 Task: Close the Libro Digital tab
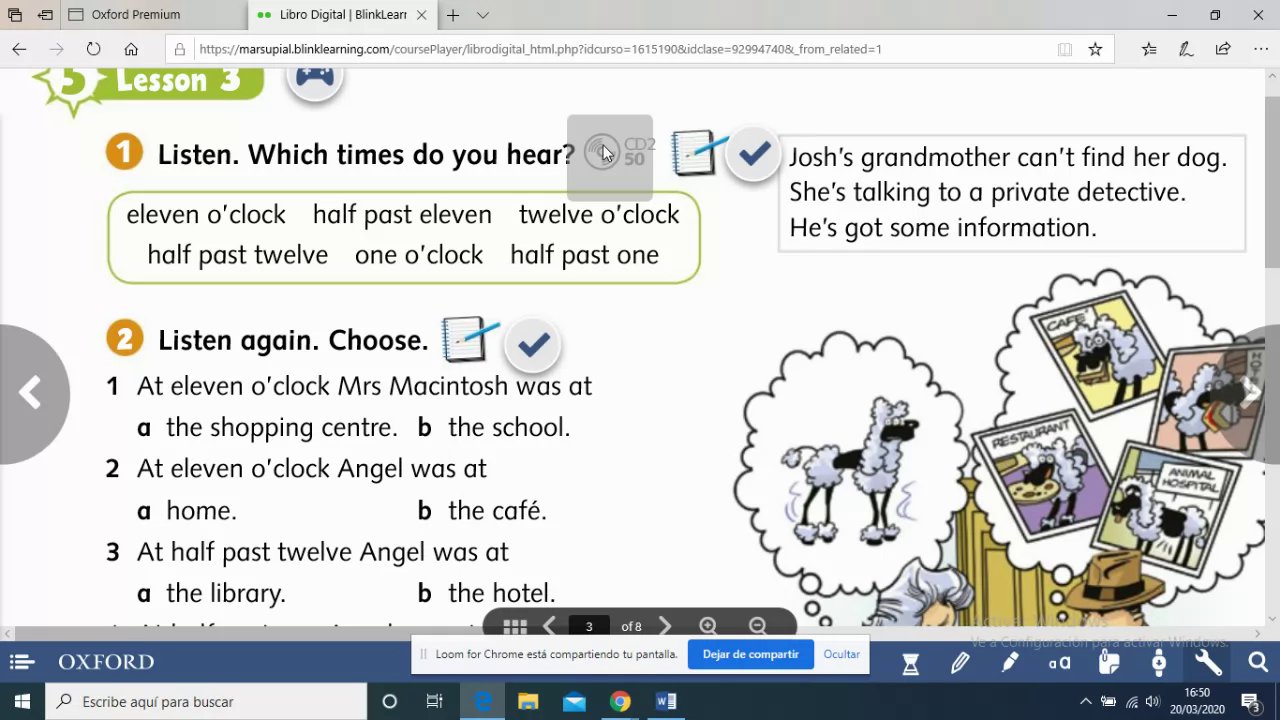(x=423, y=15)
